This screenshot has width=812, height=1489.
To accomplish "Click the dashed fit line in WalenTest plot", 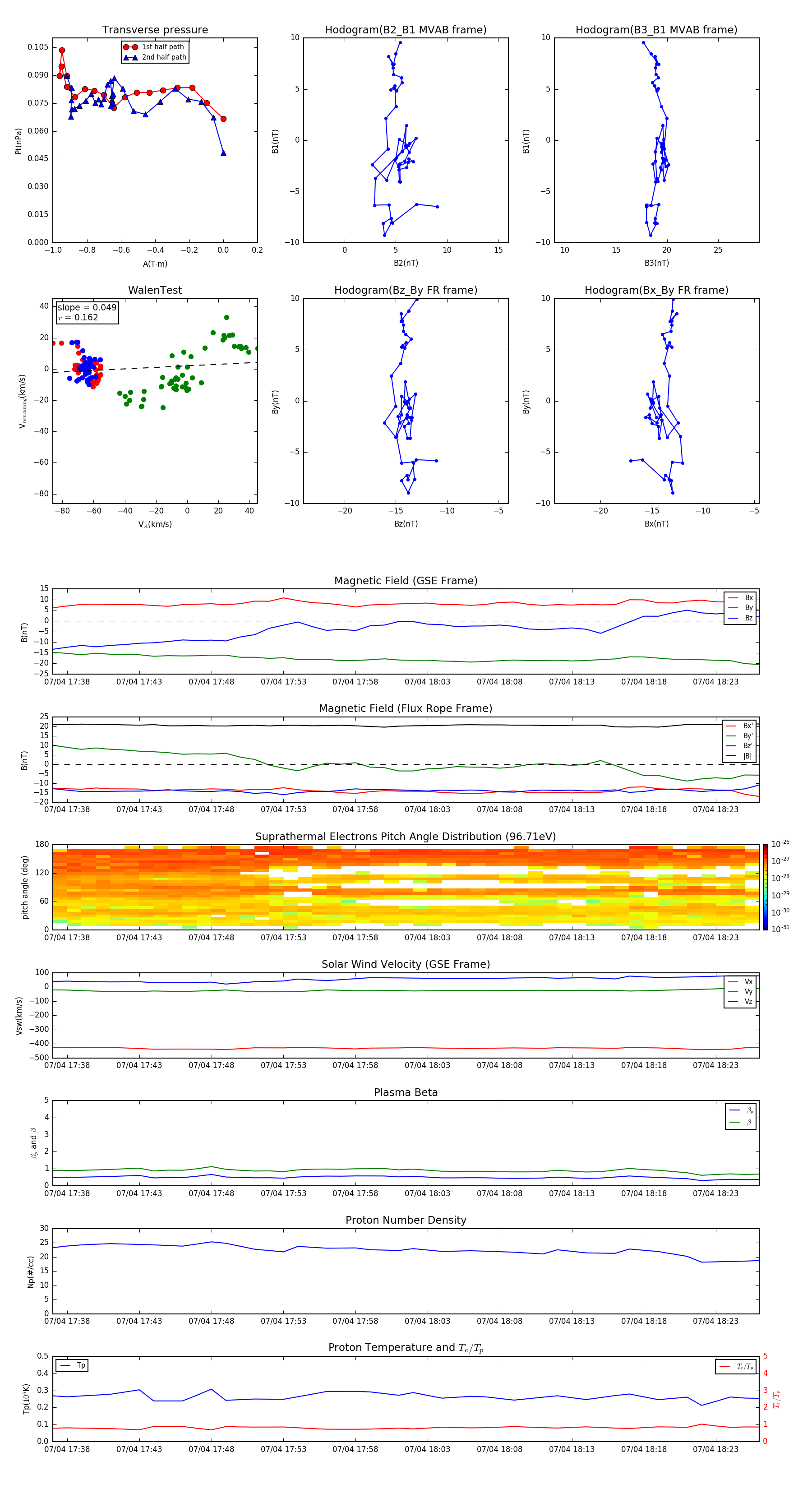I will coord(155,367).
